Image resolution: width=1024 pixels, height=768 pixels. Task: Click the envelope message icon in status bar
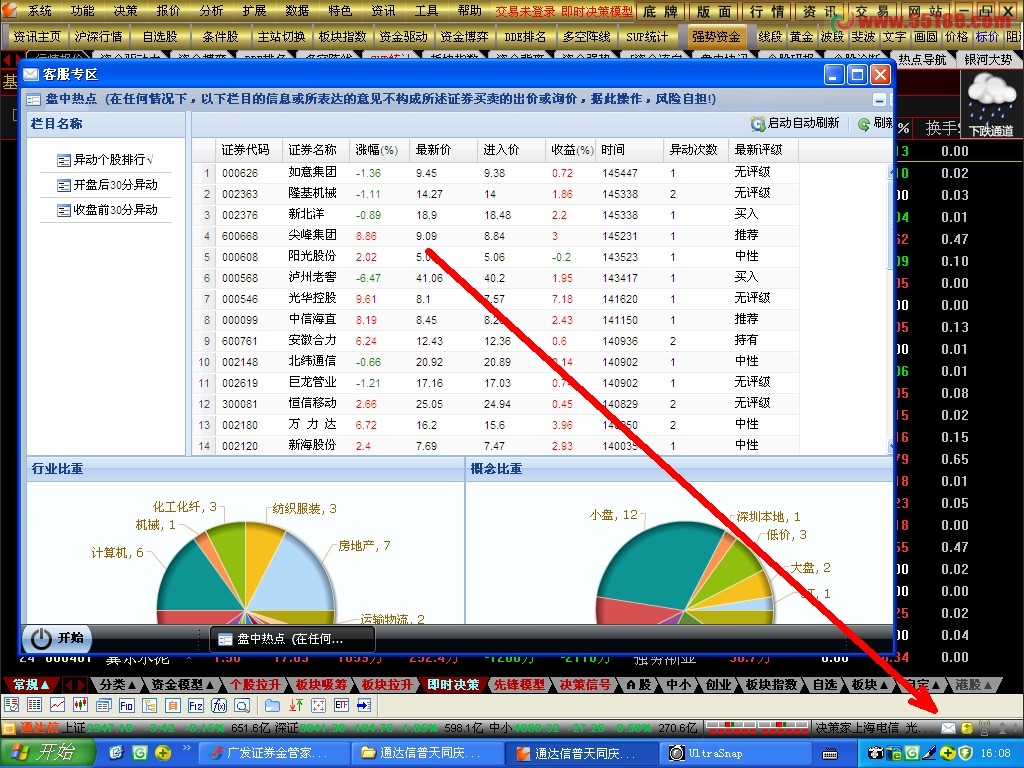(x=948, y=728)
